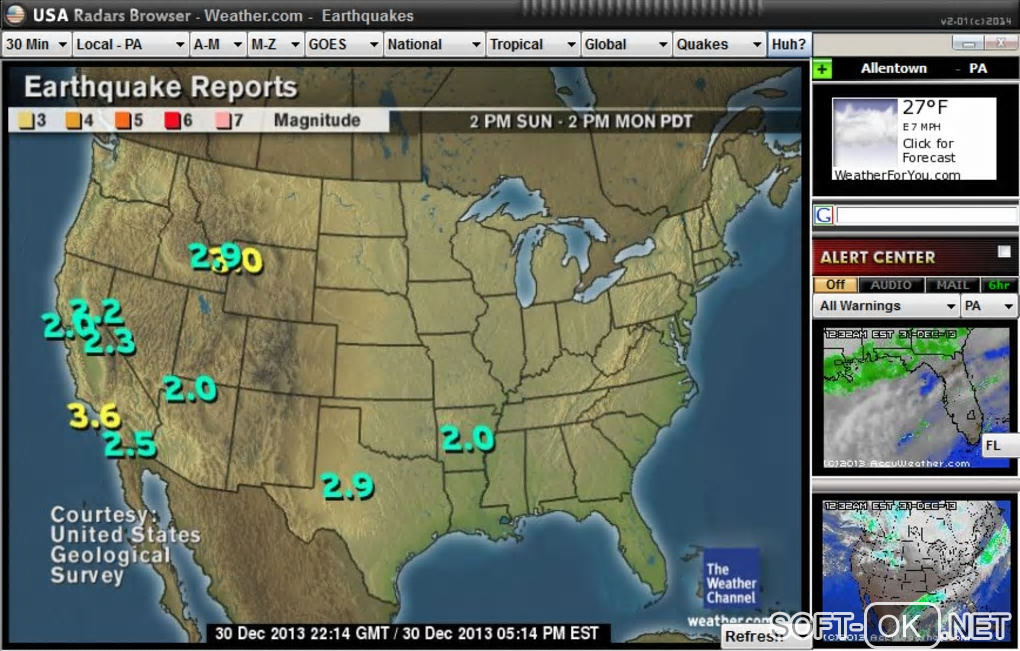This screenshot has width=1020, height=651.
Task: Open the Allentown weather forecast thumbnail
Action: [865, 134]
